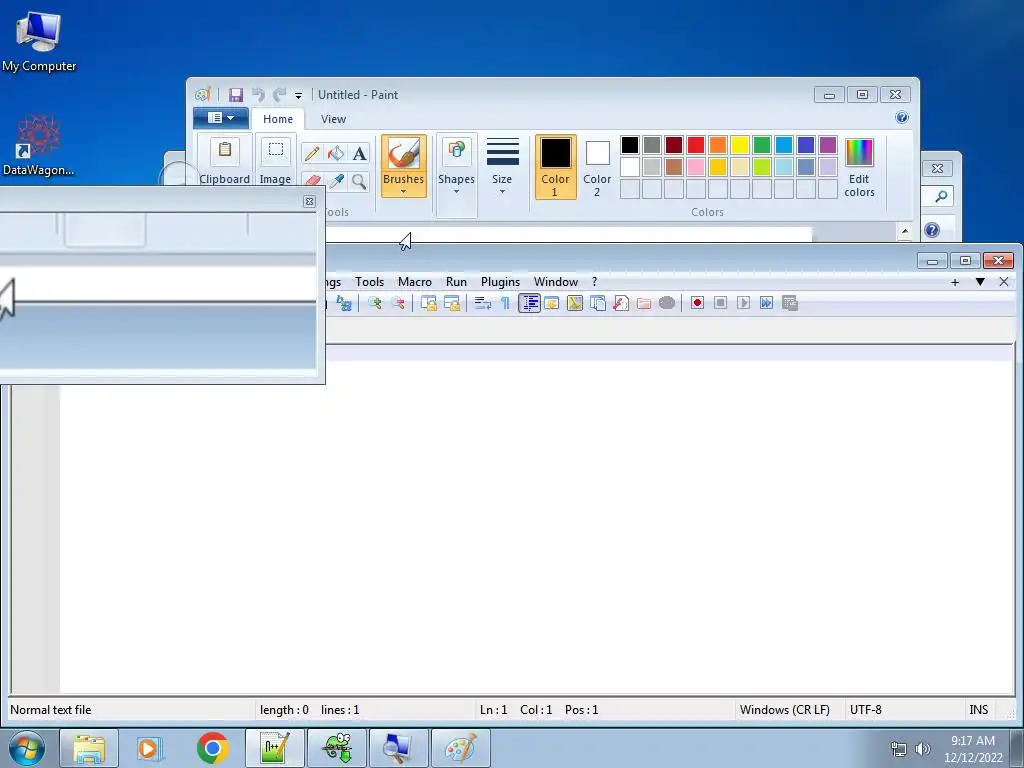Expand the Clipboard group in Paint
This screenshot has height=768, width=1024.
pos(225,159)
